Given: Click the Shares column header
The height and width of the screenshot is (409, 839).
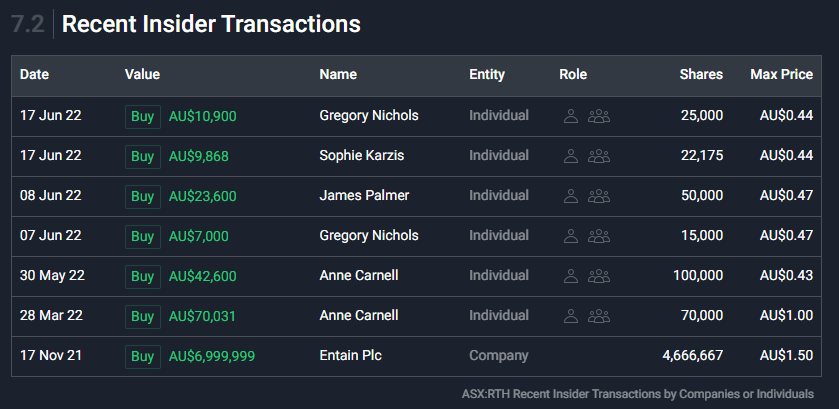Looking at the screenshot, I should pyautogui.click(x=701, y=74).
